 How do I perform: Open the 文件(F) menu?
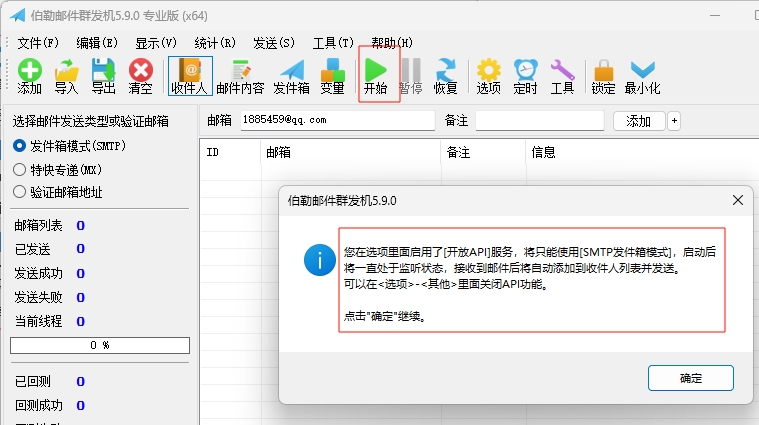39,43
